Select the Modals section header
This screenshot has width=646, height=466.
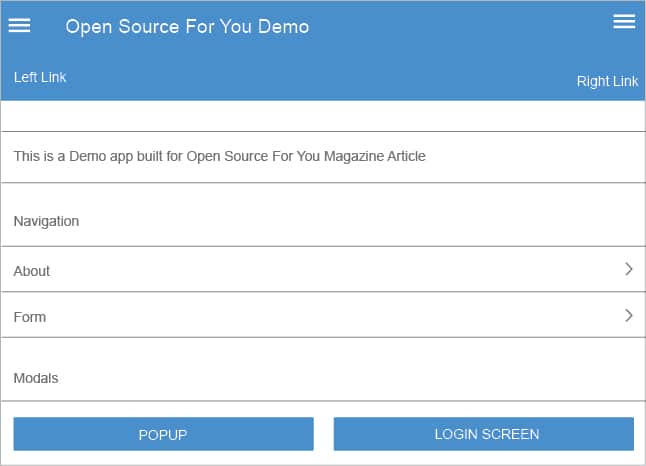[x=36, y=378]
